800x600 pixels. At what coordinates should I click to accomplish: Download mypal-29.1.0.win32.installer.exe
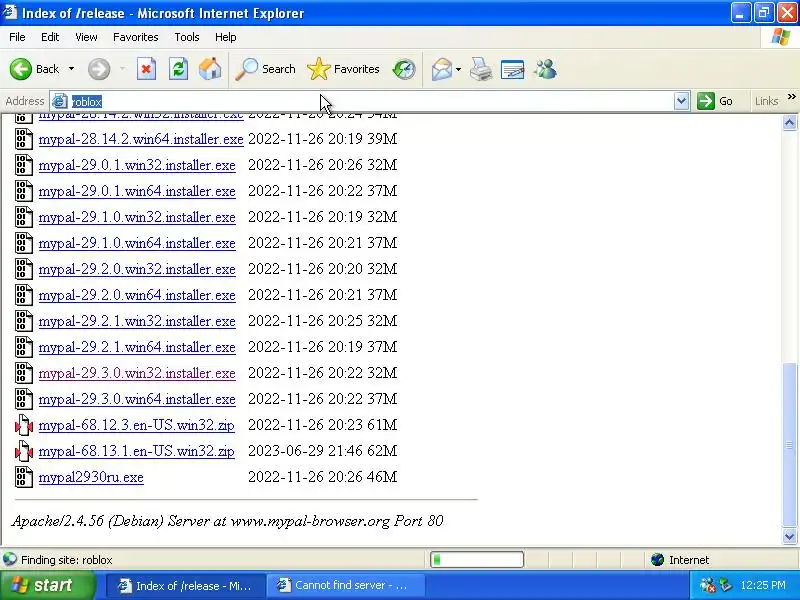click(137, 217)
